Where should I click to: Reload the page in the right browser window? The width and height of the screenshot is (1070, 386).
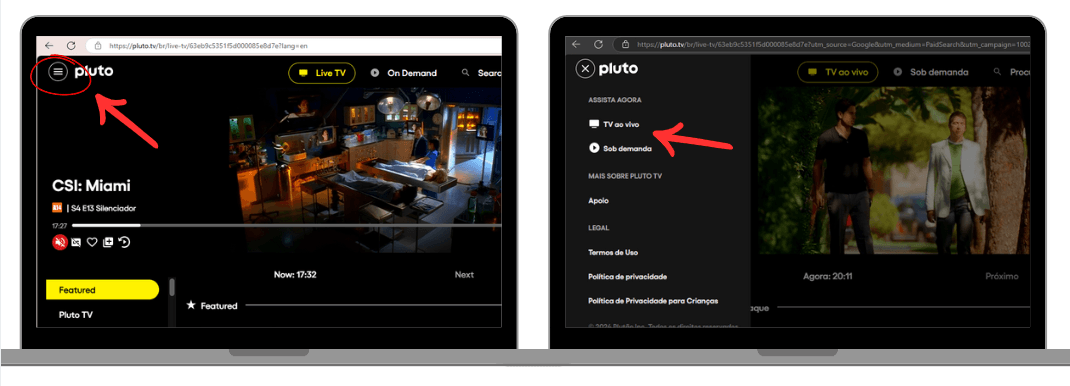(598, 44)
